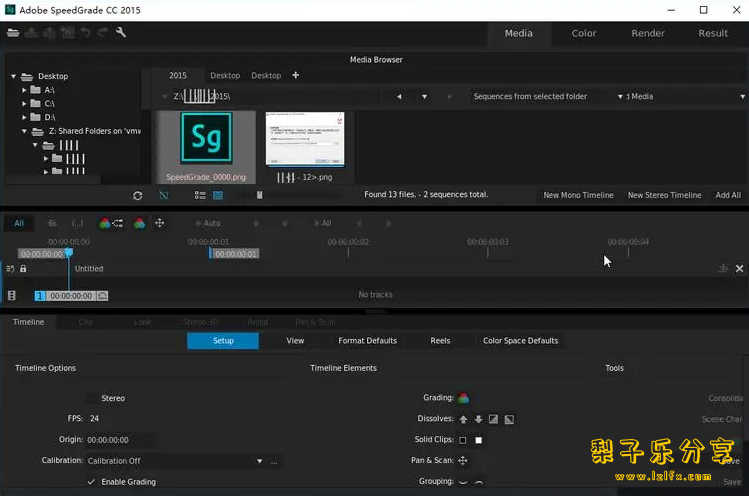749x496 pixels.
Task: Add new media browser tab with plus
Action: pyautogui.click(x=296, y=75)
